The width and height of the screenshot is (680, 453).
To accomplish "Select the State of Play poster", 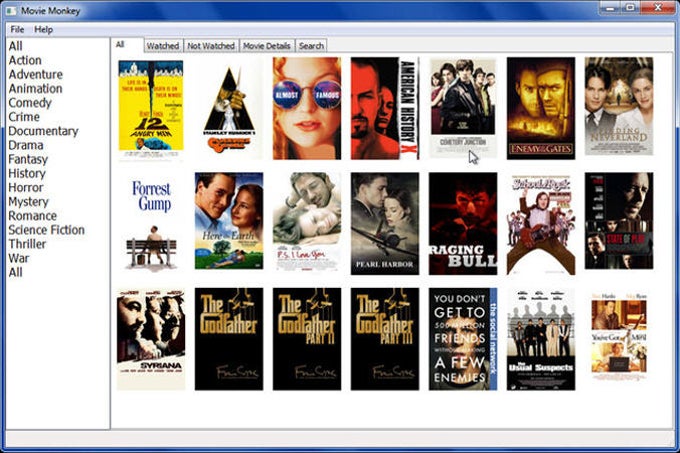I will [619, 221].
